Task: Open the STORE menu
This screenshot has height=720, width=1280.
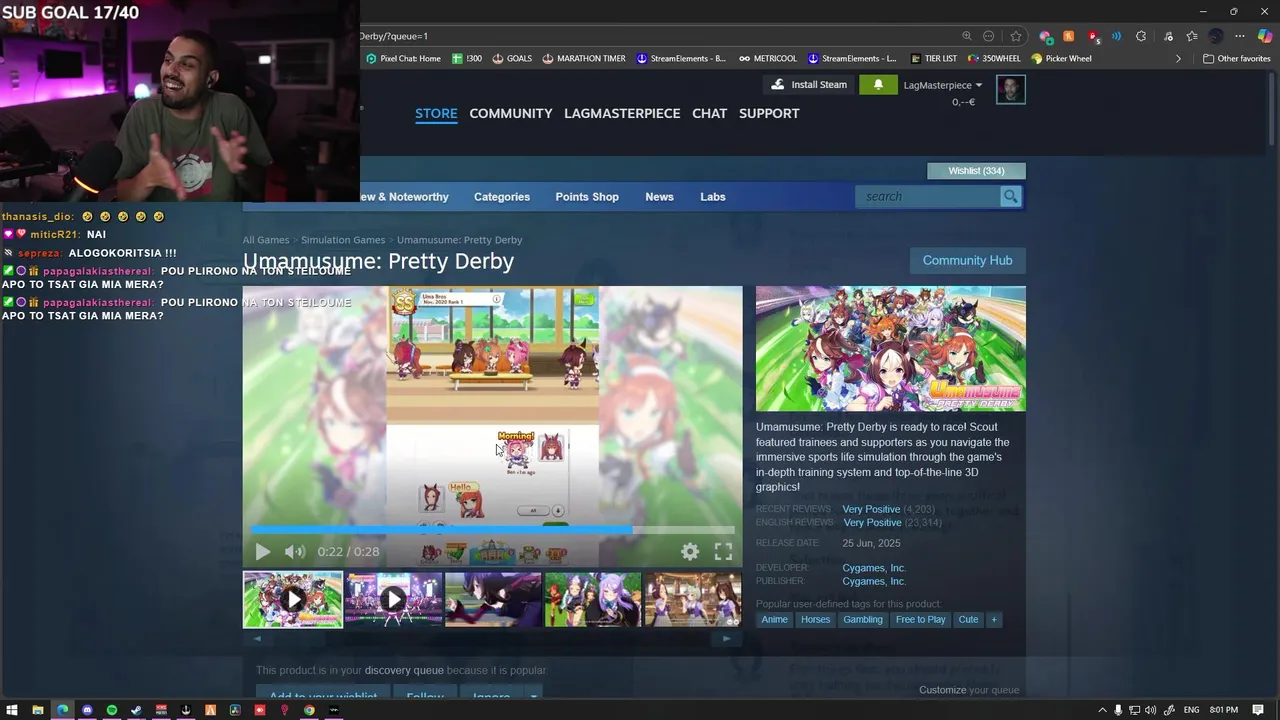Action: pos(436,113)
